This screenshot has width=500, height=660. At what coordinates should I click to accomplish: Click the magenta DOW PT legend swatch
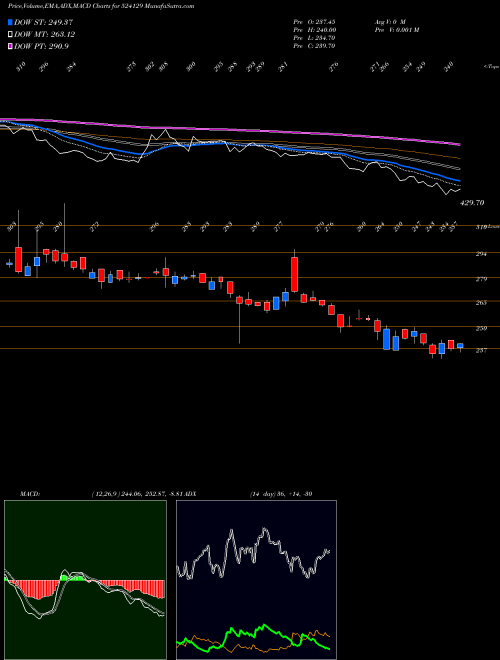click(x=10, y=46)
